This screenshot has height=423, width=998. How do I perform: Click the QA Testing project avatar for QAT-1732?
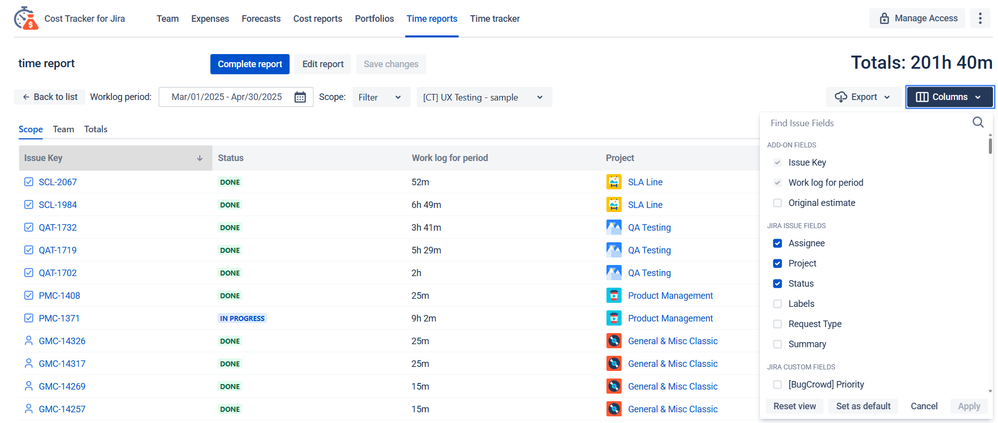[x=614, y=227]
